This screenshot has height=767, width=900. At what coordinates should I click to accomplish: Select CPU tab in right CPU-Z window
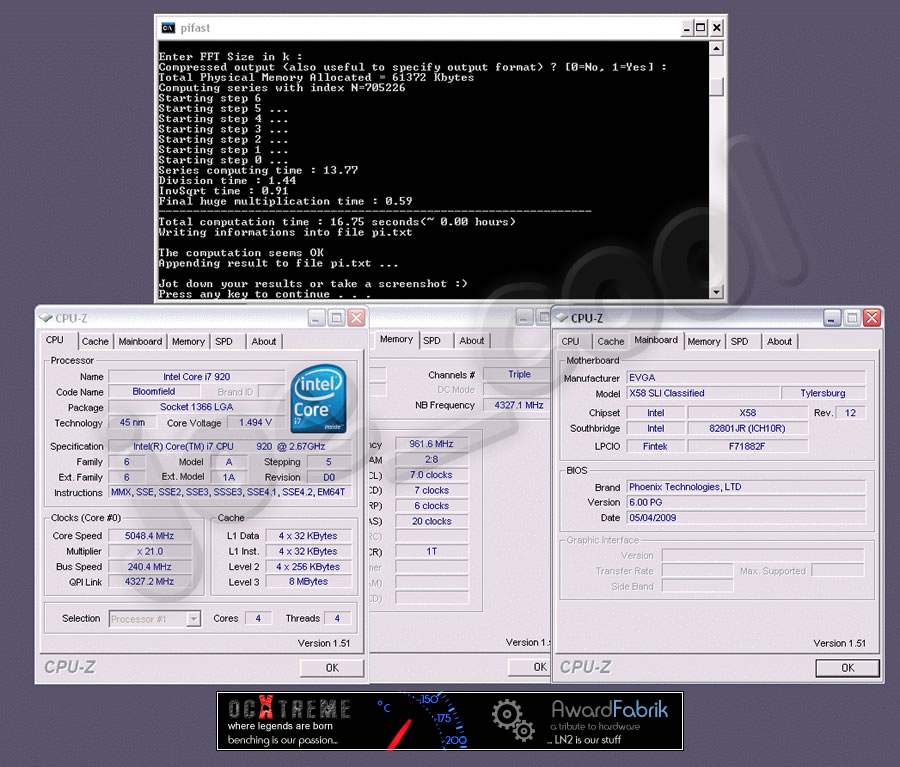pyautogui.click(x=571, y=341)
